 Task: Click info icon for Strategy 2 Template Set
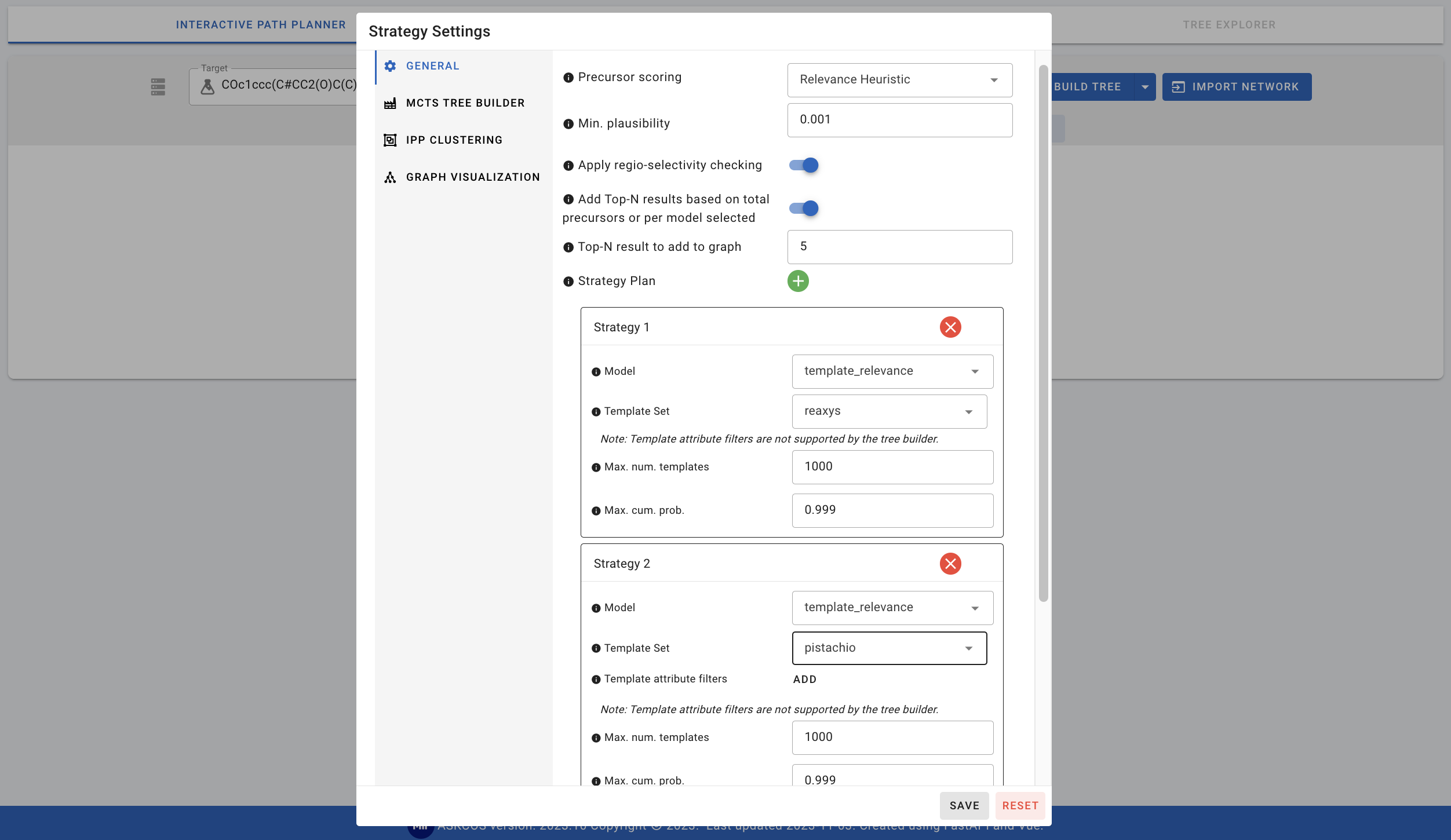tap(596, 649)
